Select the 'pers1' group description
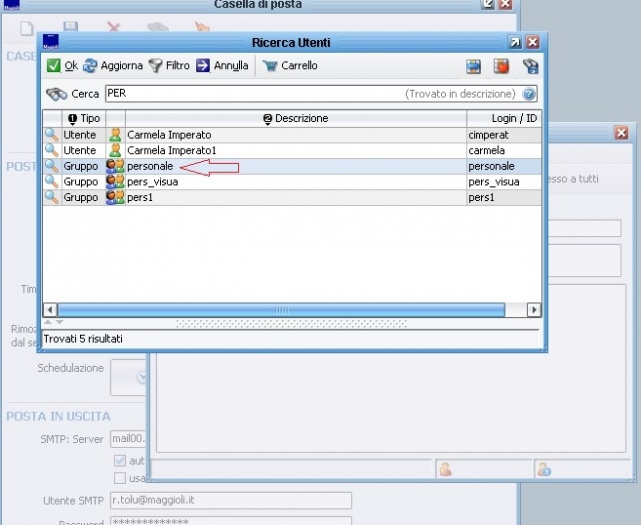 [x=140, y=197]
